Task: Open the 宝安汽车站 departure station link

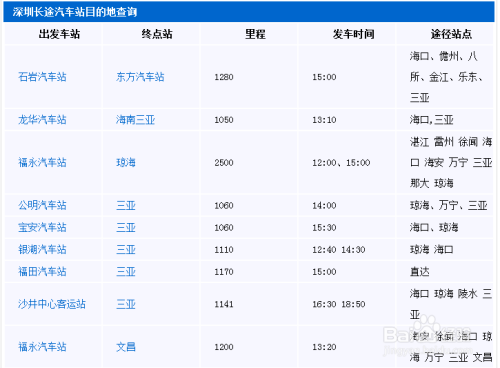Action: pyautogui.click(x=42, y=227)
